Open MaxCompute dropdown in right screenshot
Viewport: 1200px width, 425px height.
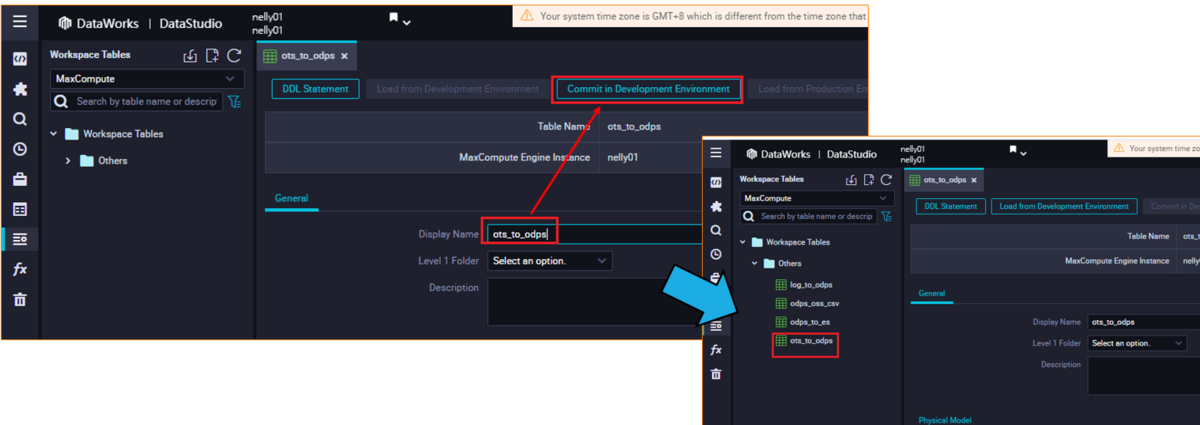816,198
